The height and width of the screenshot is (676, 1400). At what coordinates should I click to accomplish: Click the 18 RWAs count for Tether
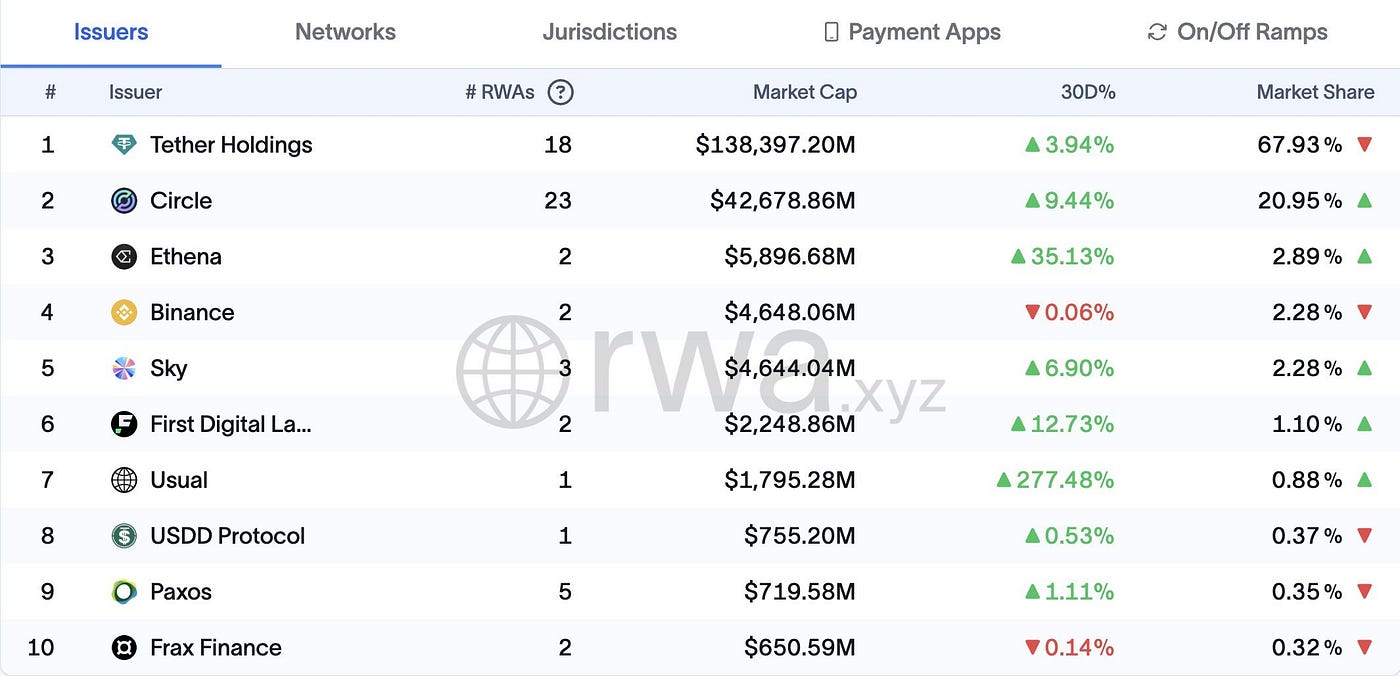click(558, 145)
